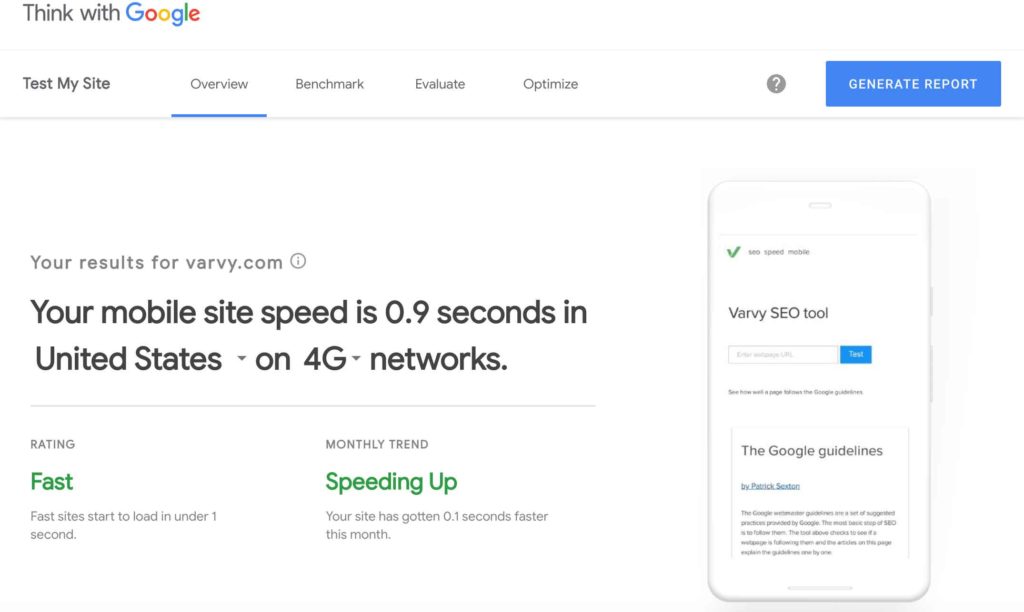The height and width of the screenshot is (612, 1024).
Task: Click the Enter webpage URL field
Action: pyautogui.click(x=783, y=354)
